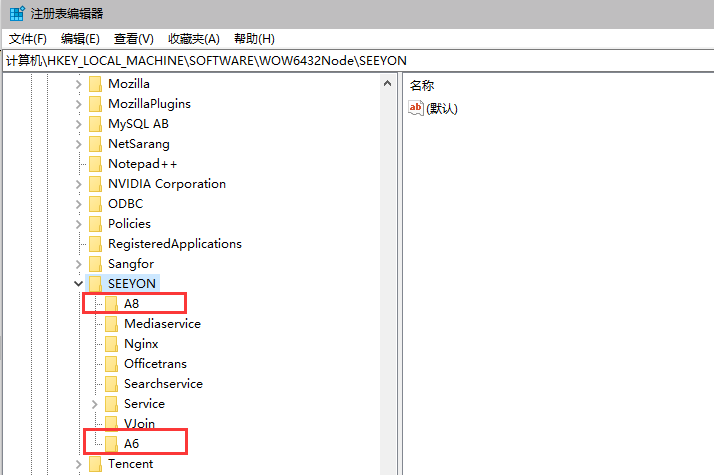Select the MySQL AB key label
The height and width of the screenshot is (475, 714).
point(138,124)
